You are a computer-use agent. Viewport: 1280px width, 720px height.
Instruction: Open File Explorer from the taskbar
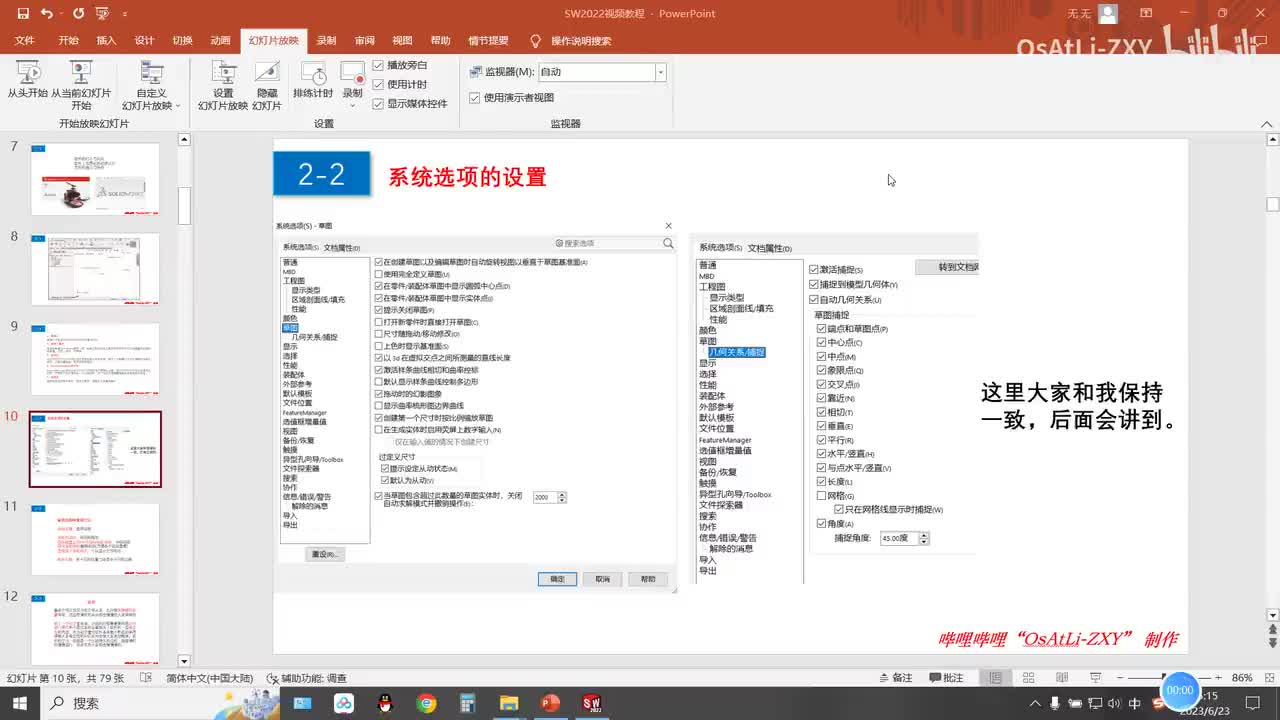[x=508, y=703]
